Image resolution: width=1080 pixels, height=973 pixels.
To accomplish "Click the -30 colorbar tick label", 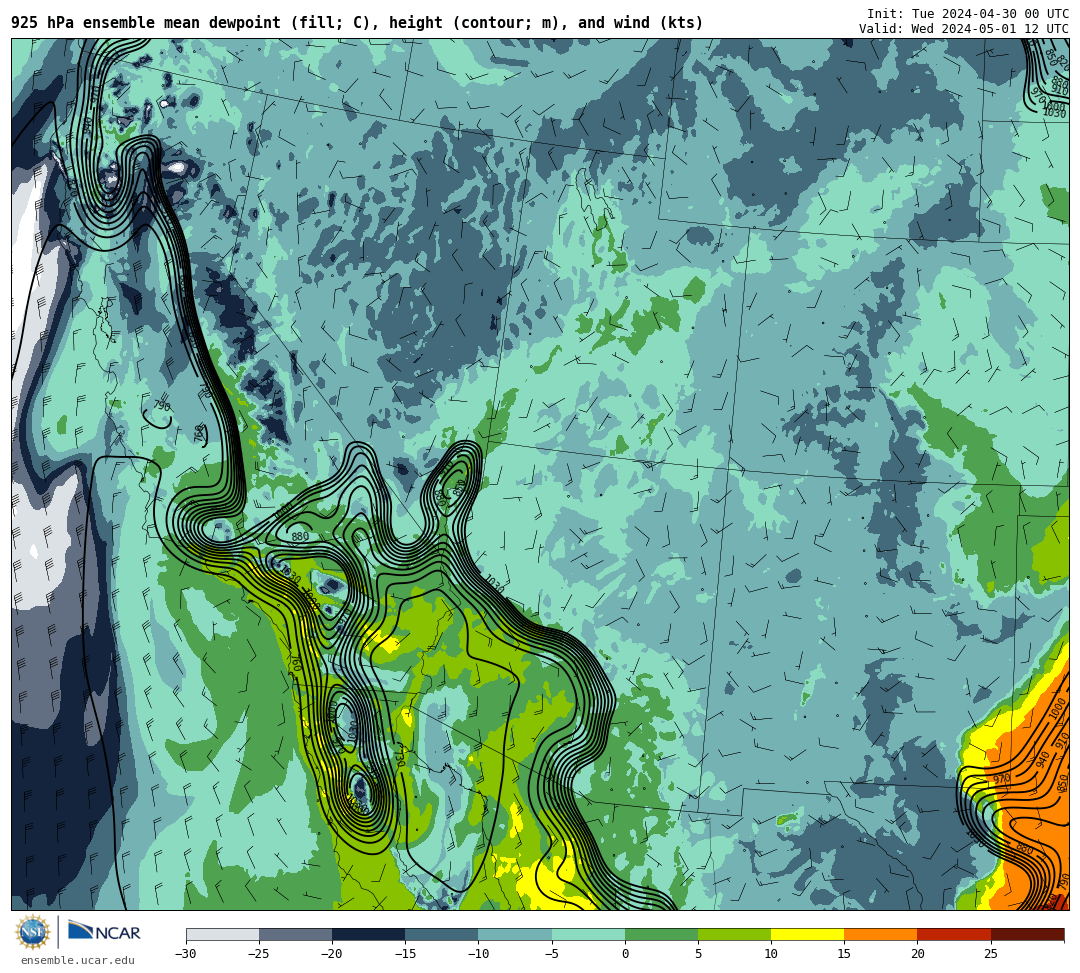I will (186, 954).
